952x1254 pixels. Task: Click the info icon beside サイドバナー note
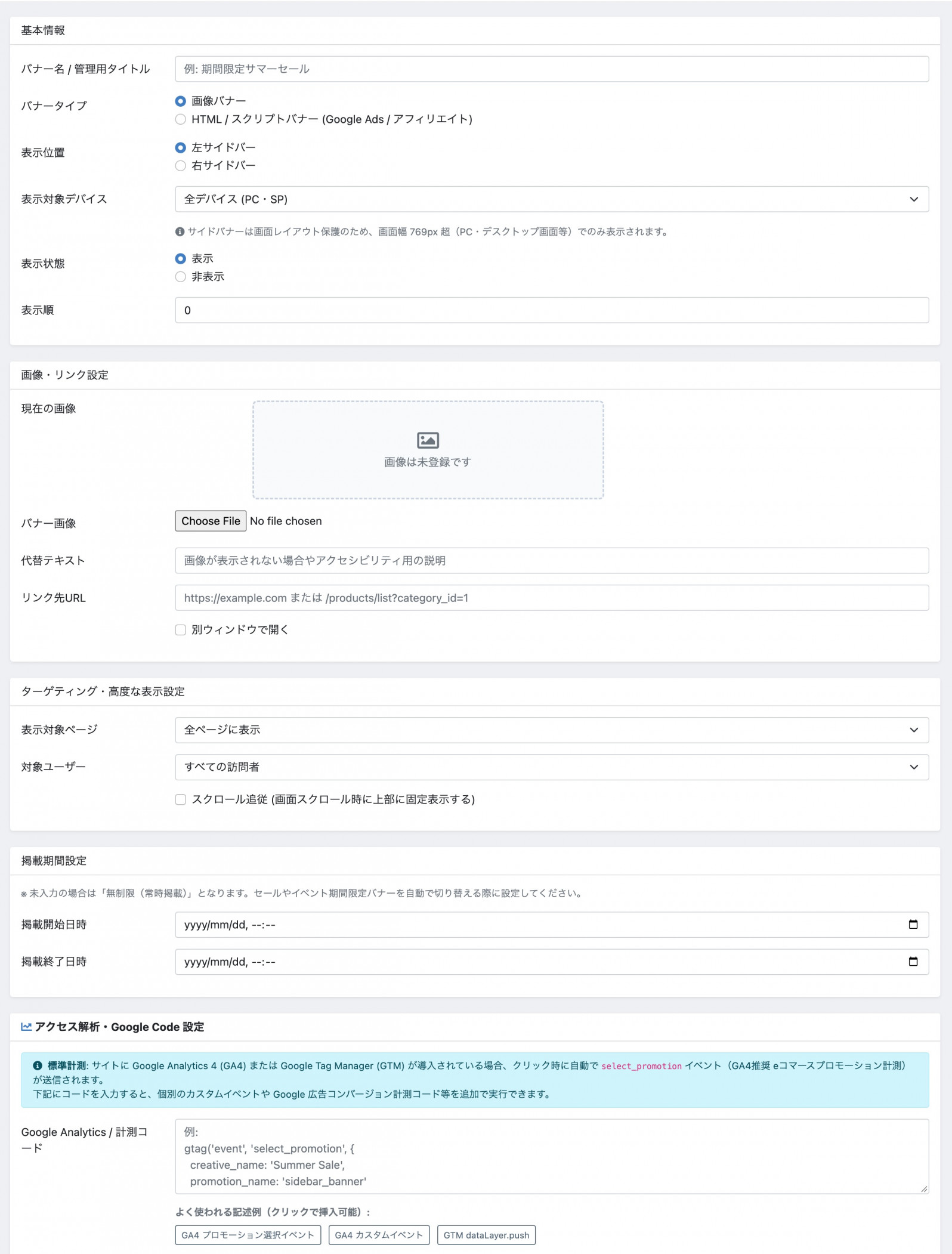pos(180,231)
